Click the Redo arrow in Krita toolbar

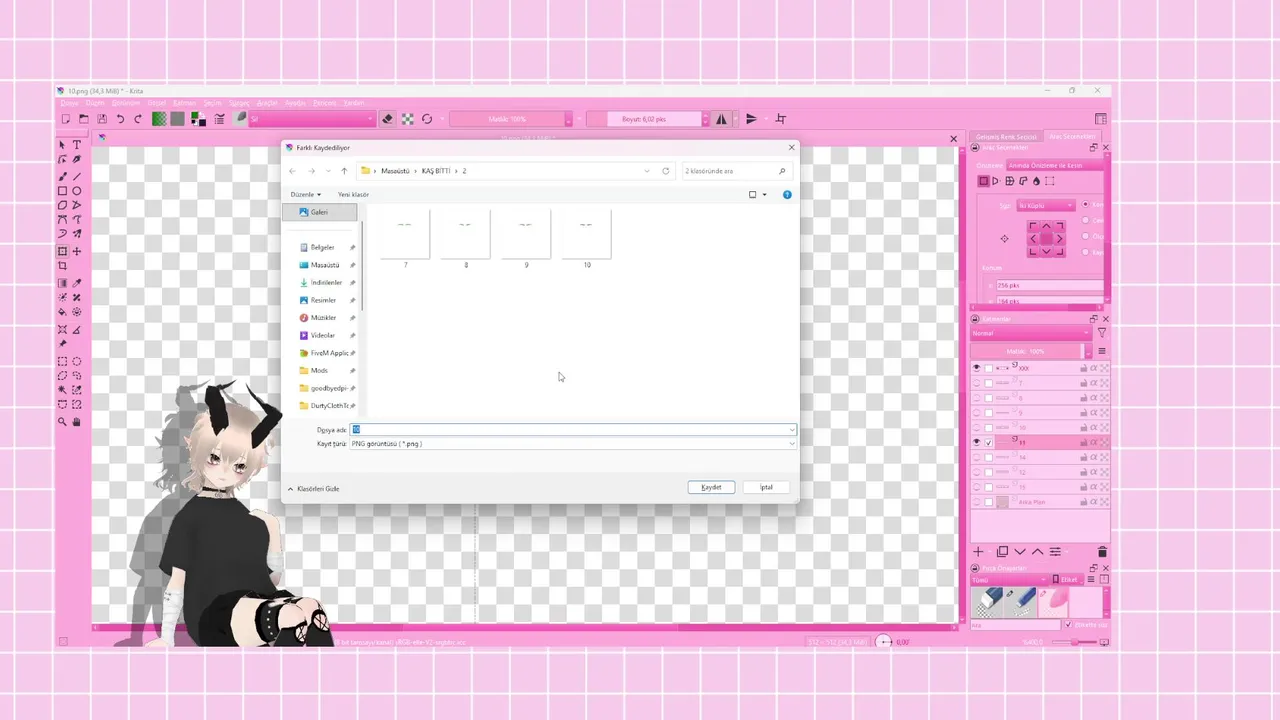tap(137, 119)
